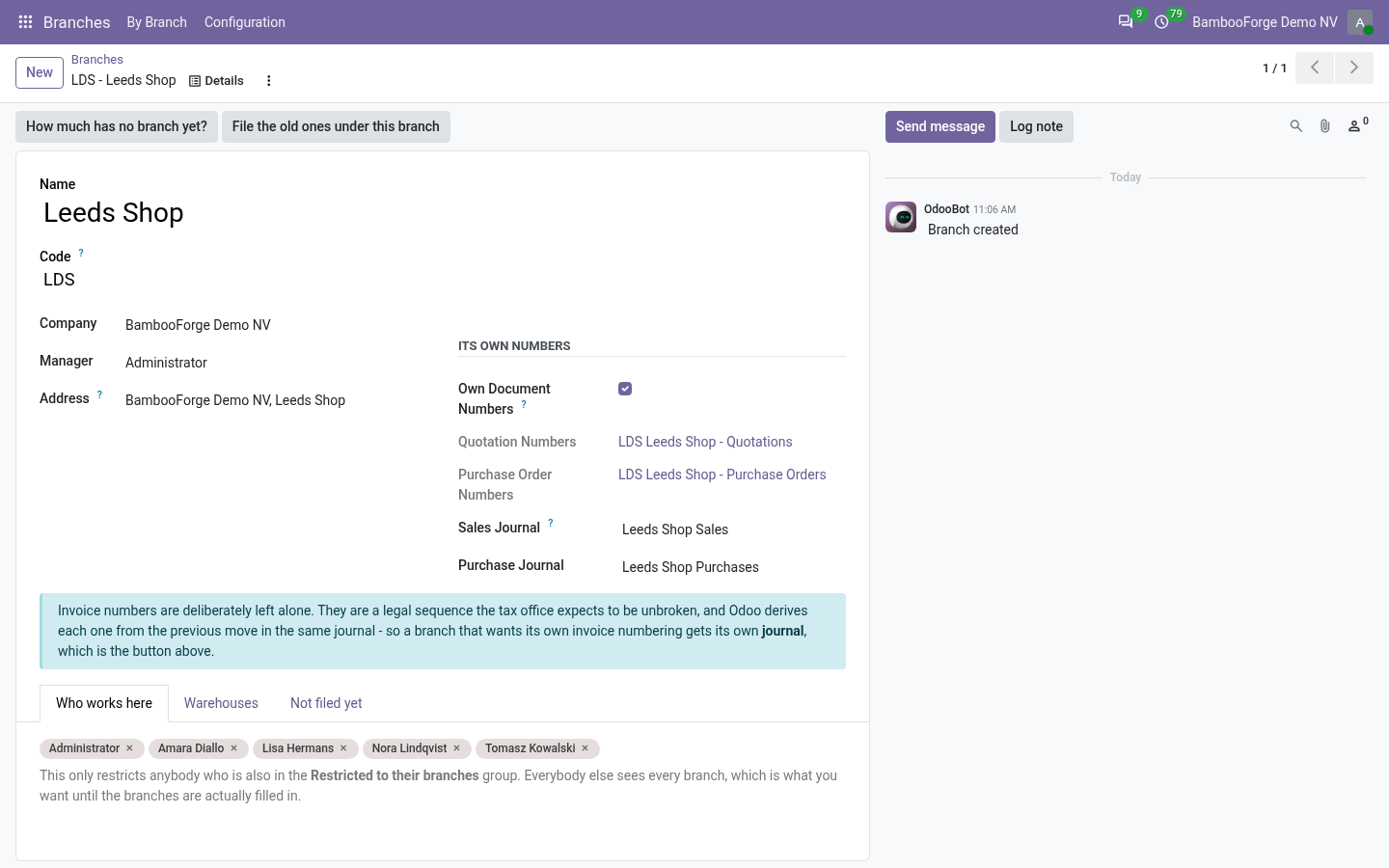Image resolution: width=1389 pixels, height=868 pixels.
Task: Remove Amara Diallo tag
Action: (x=233, y=748)
